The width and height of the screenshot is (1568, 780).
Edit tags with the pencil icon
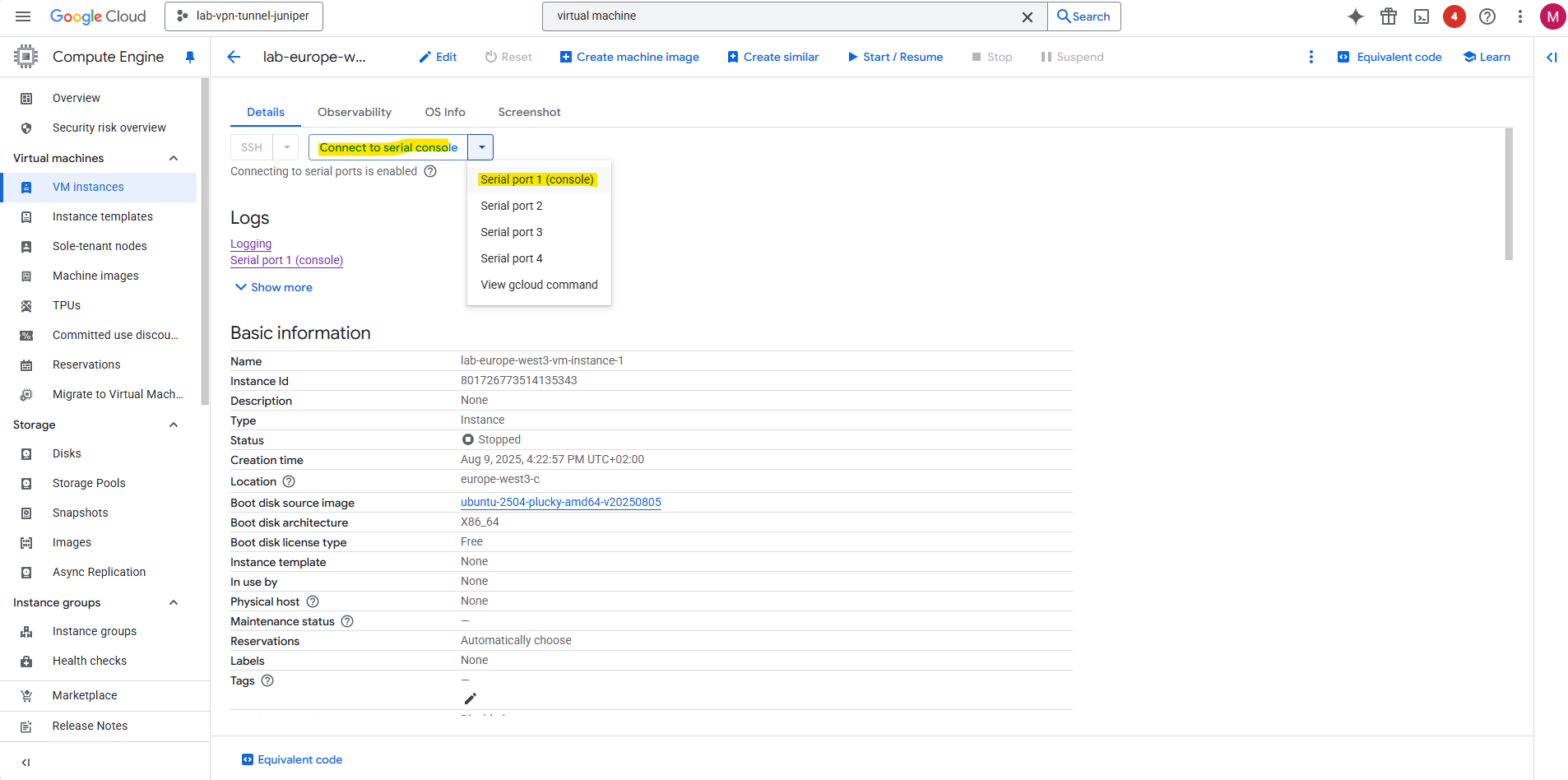pos(471,699)
